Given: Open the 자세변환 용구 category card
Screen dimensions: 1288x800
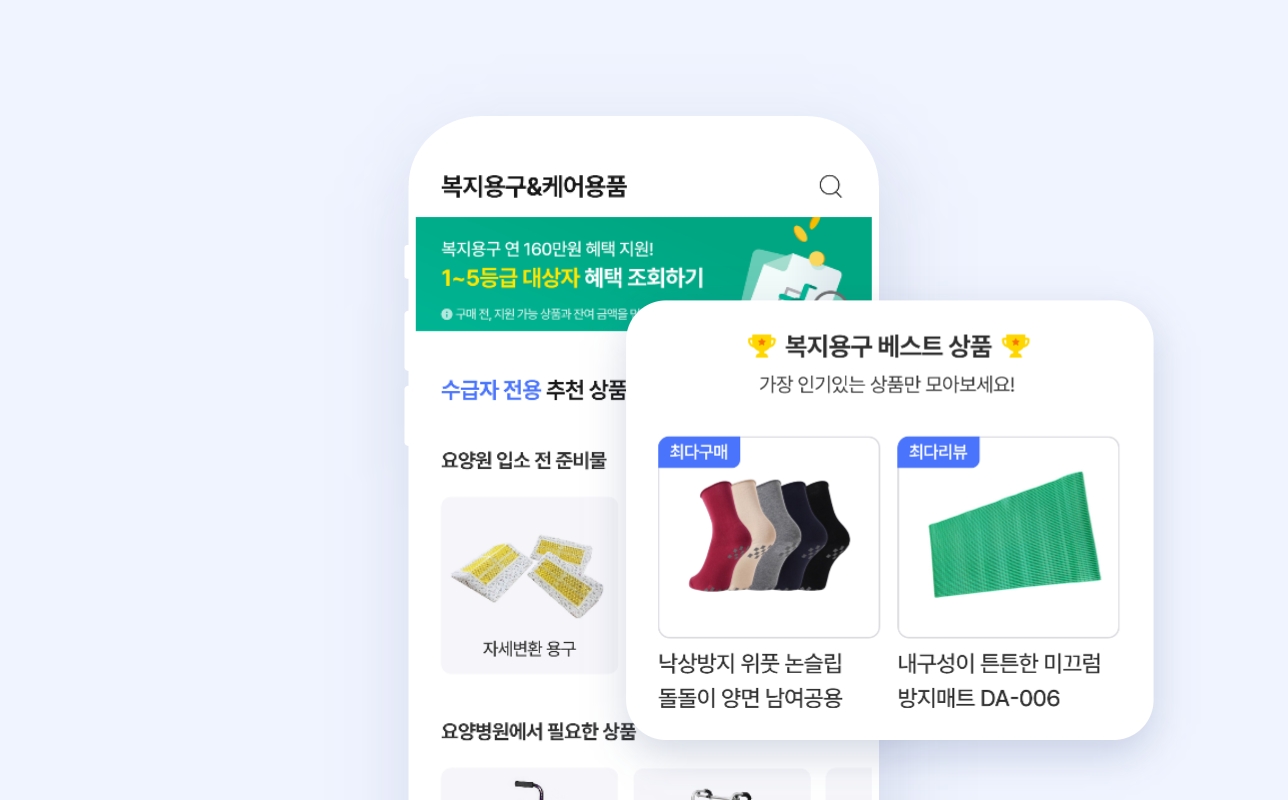Looking at the screenshot, I should point(530,585).
